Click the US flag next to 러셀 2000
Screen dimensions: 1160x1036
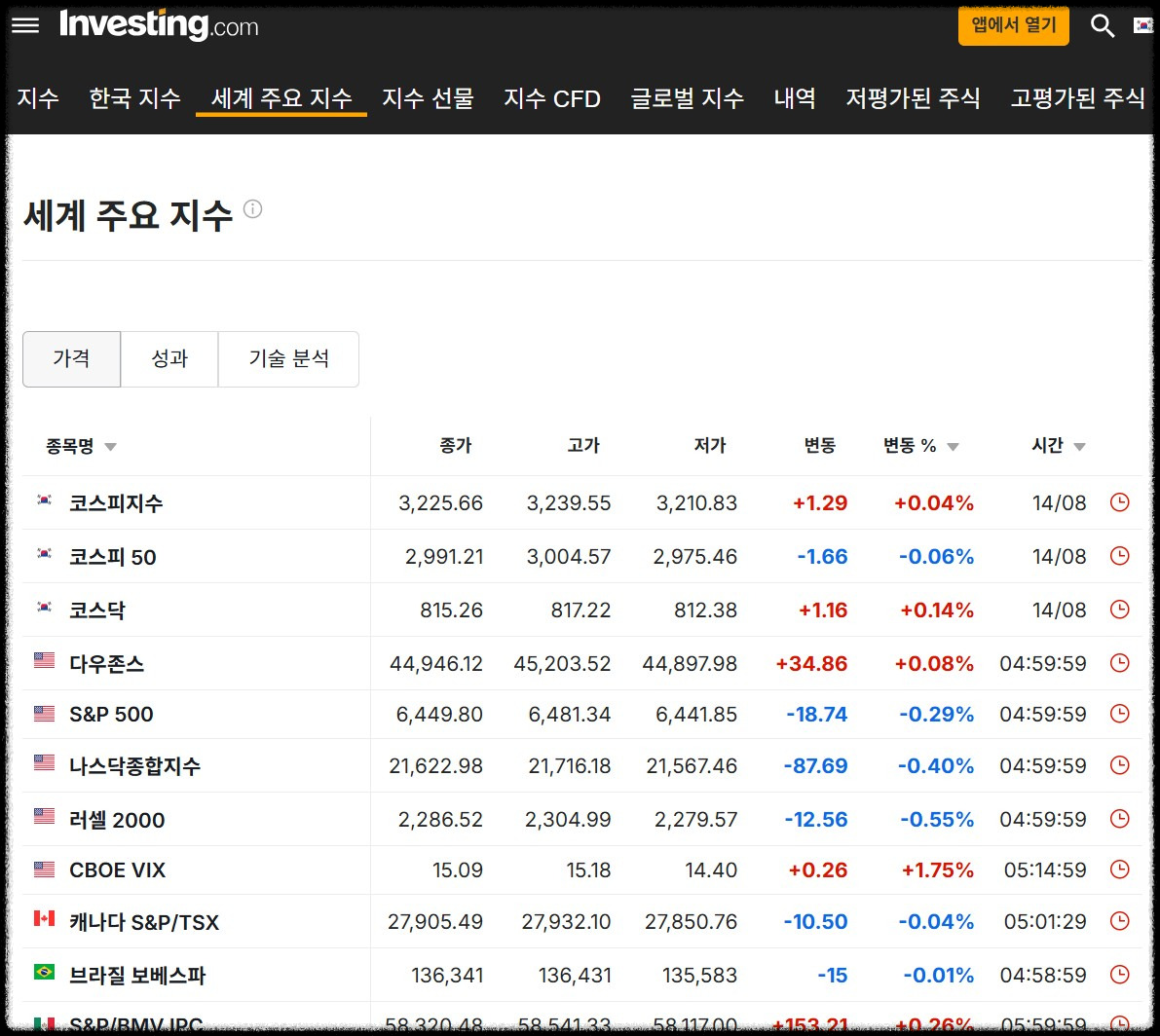tap(45, 816)
